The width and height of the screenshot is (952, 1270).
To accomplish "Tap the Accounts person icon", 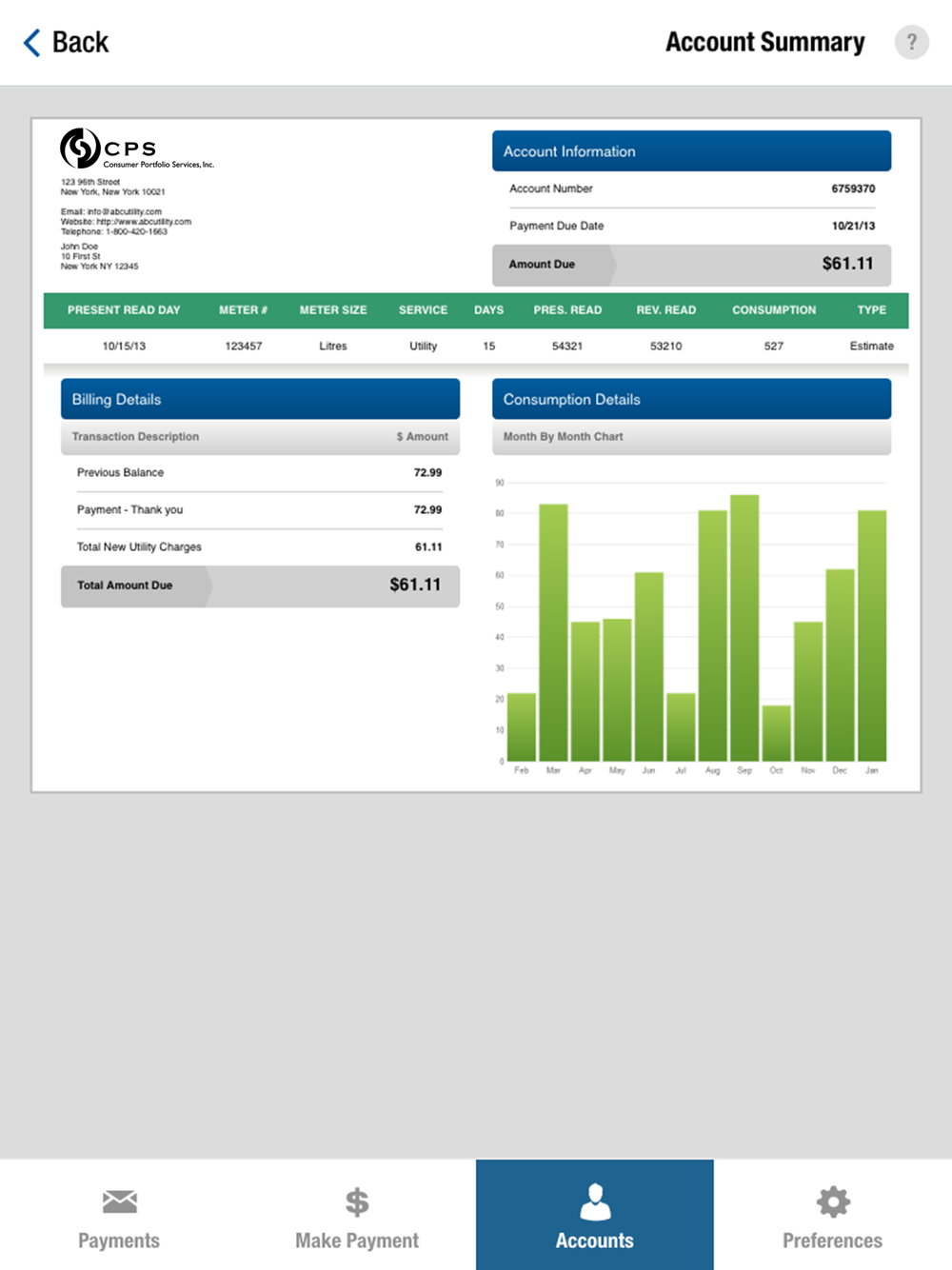I will pyautogui.click(x=595, y=1201).
